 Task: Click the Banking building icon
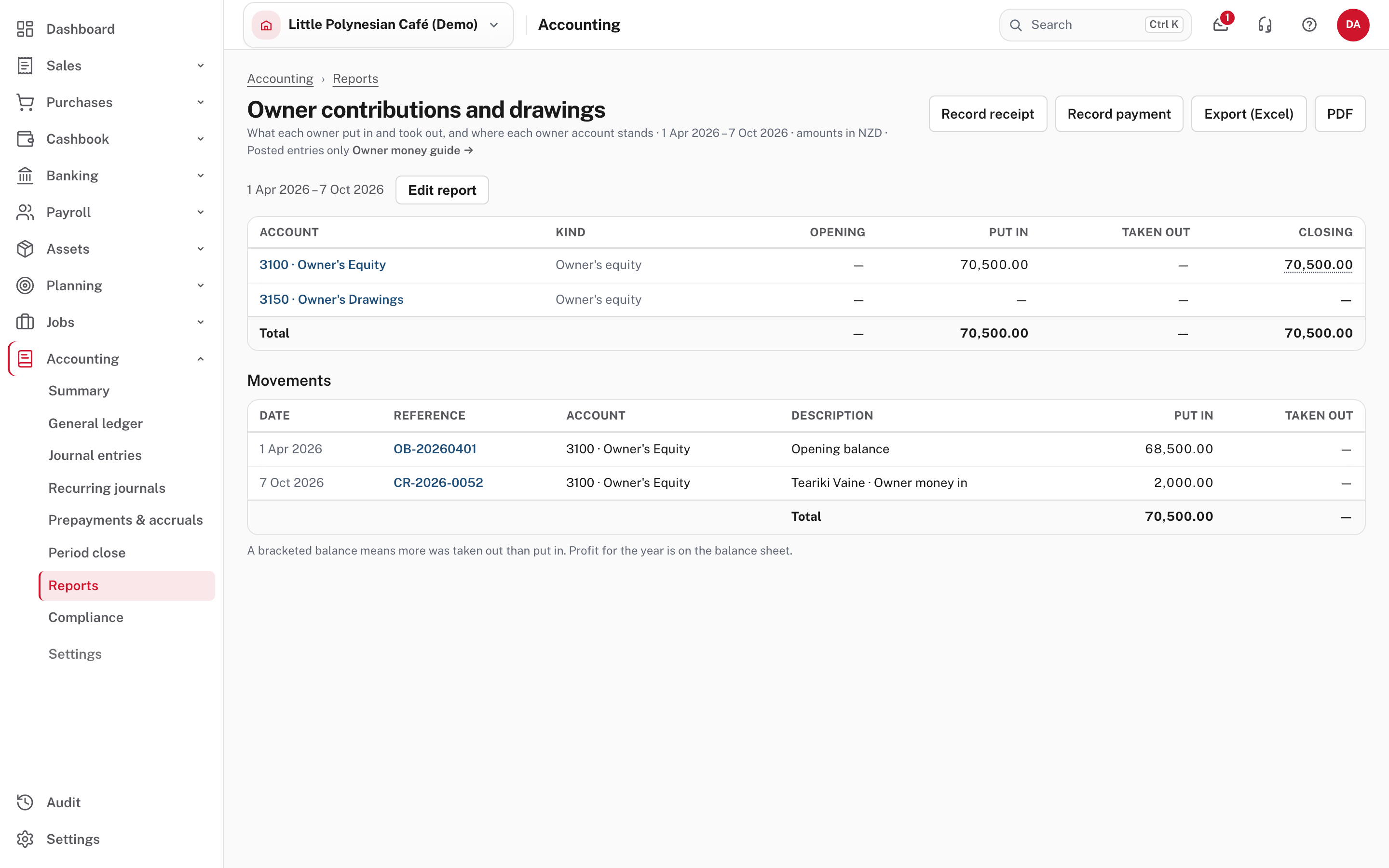click(x=25, y=176)
